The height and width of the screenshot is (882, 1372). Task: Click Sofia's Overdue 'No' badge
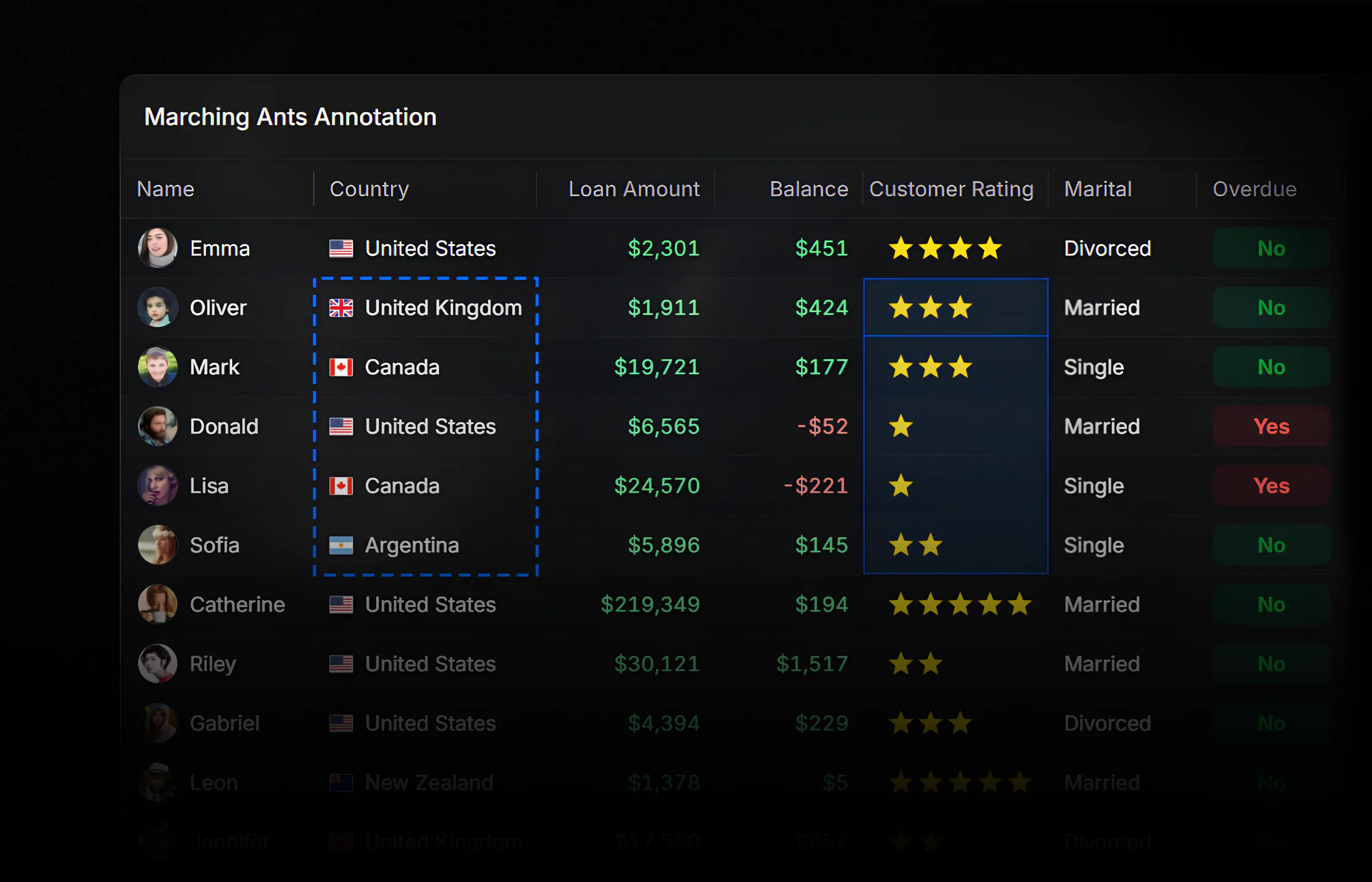pyautogui.click(x=1271, y=545)
